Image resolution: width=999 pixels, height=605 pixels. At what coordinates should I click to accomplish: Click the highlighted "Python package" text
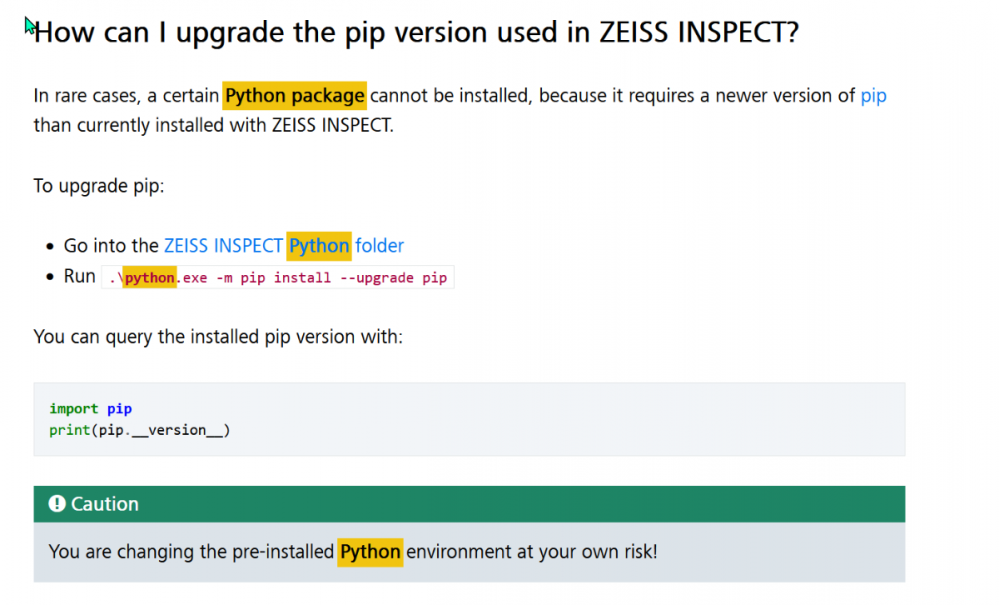(294, 96)
